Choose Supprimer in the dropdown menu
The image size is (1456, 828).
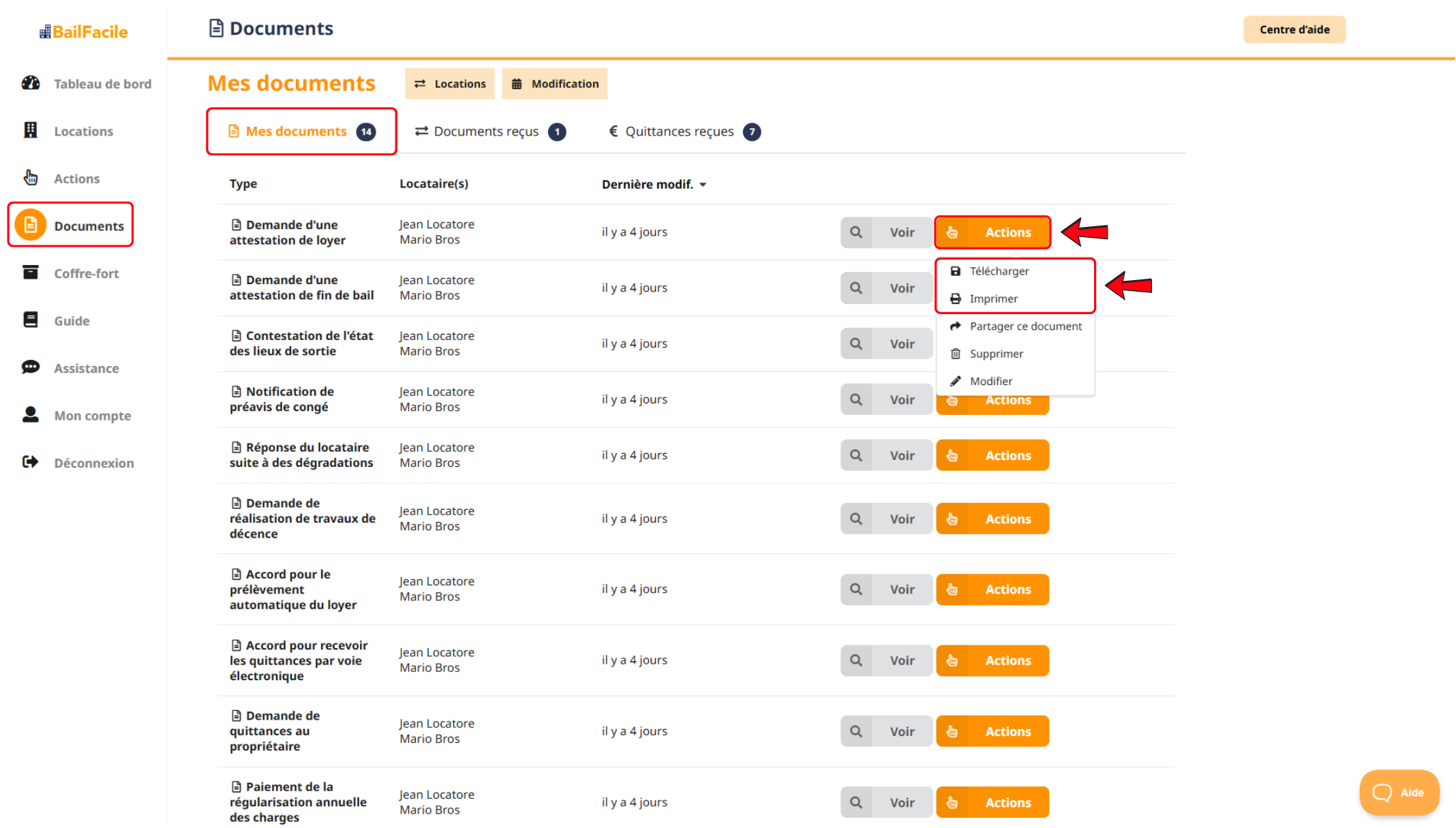(996, 354)
